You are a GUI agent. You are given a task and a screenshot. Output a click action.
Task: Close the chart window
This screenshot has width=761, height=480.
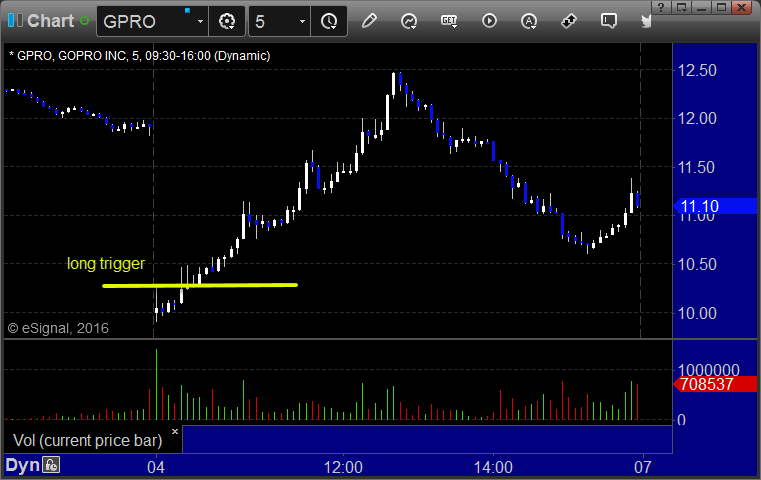click(x=742, y=7)
